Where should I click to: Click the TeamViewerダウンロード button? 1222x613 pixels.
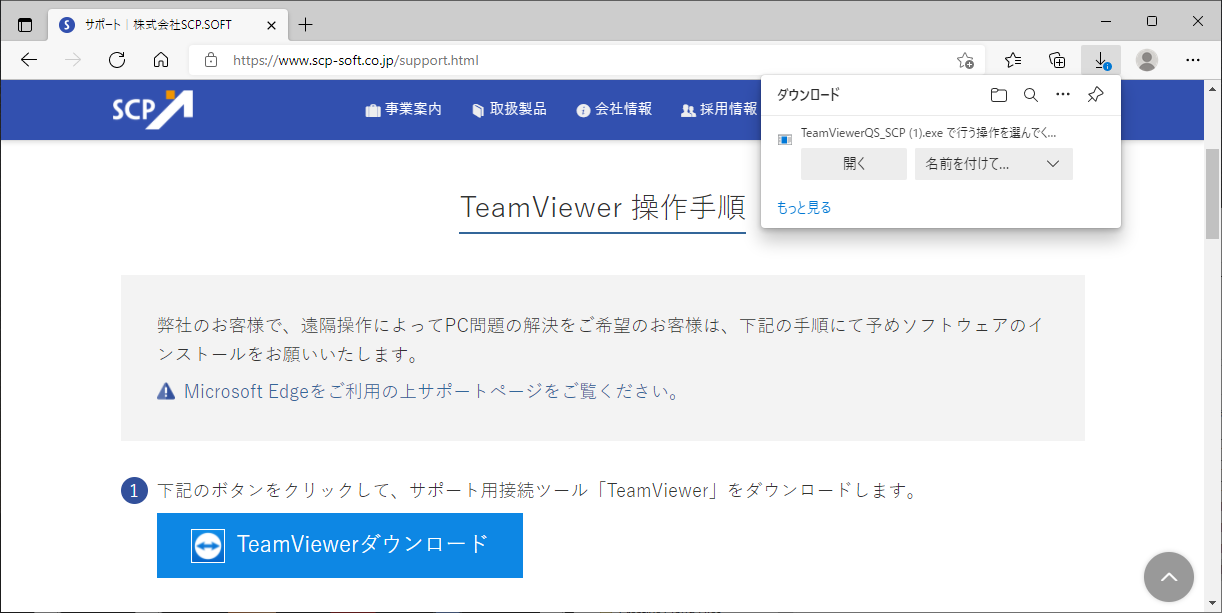pyautogui.click(x=340, y=545)
